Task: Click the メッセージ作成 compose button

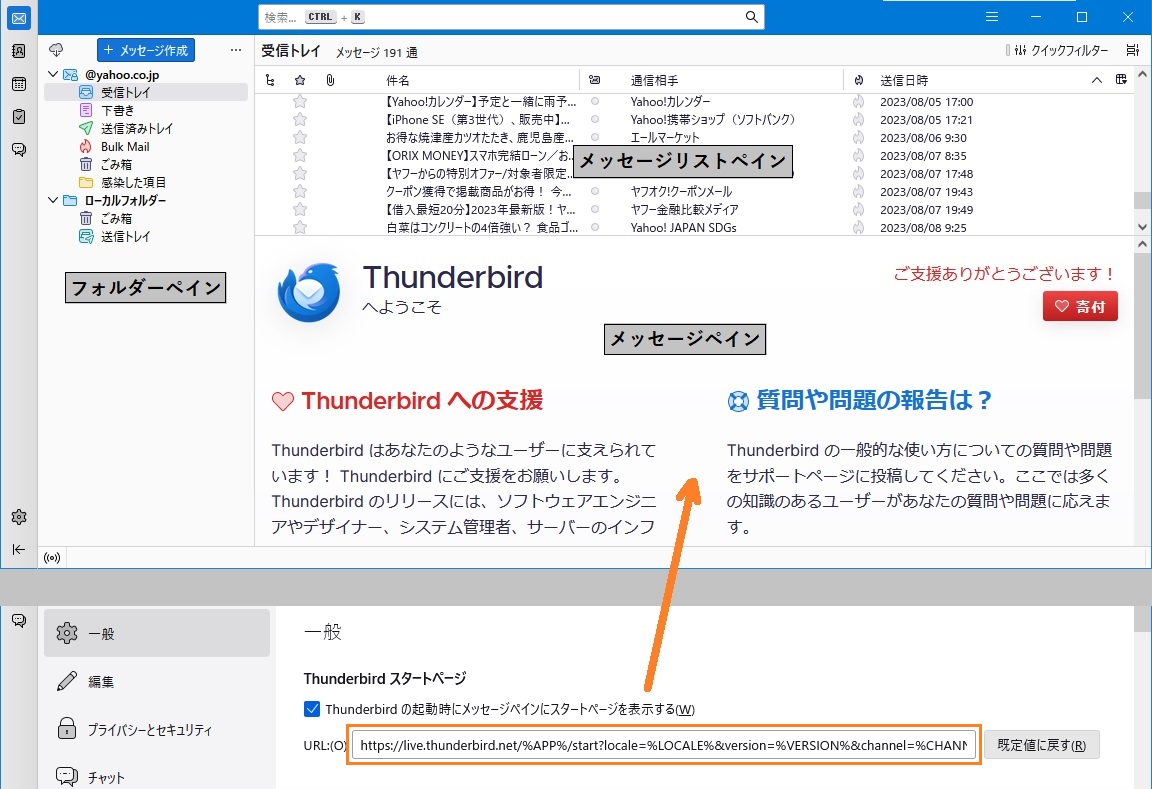Action: [145, 50]
